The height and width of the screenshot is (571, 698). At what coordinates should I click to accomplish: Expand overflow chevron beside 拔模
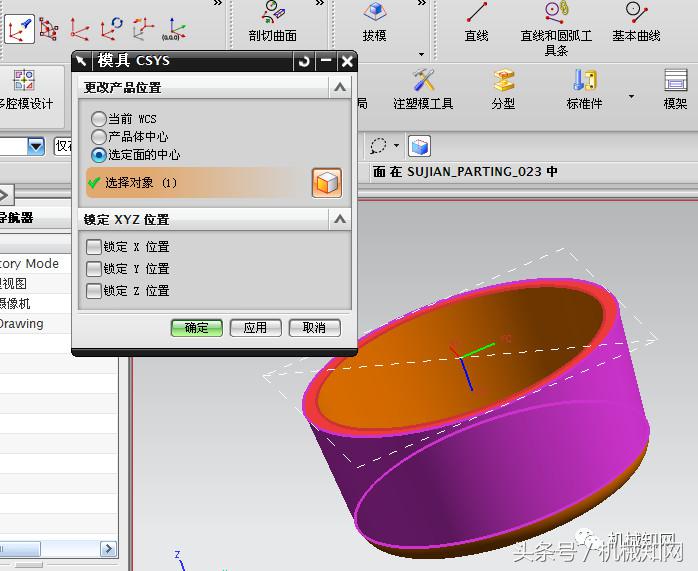422,4
